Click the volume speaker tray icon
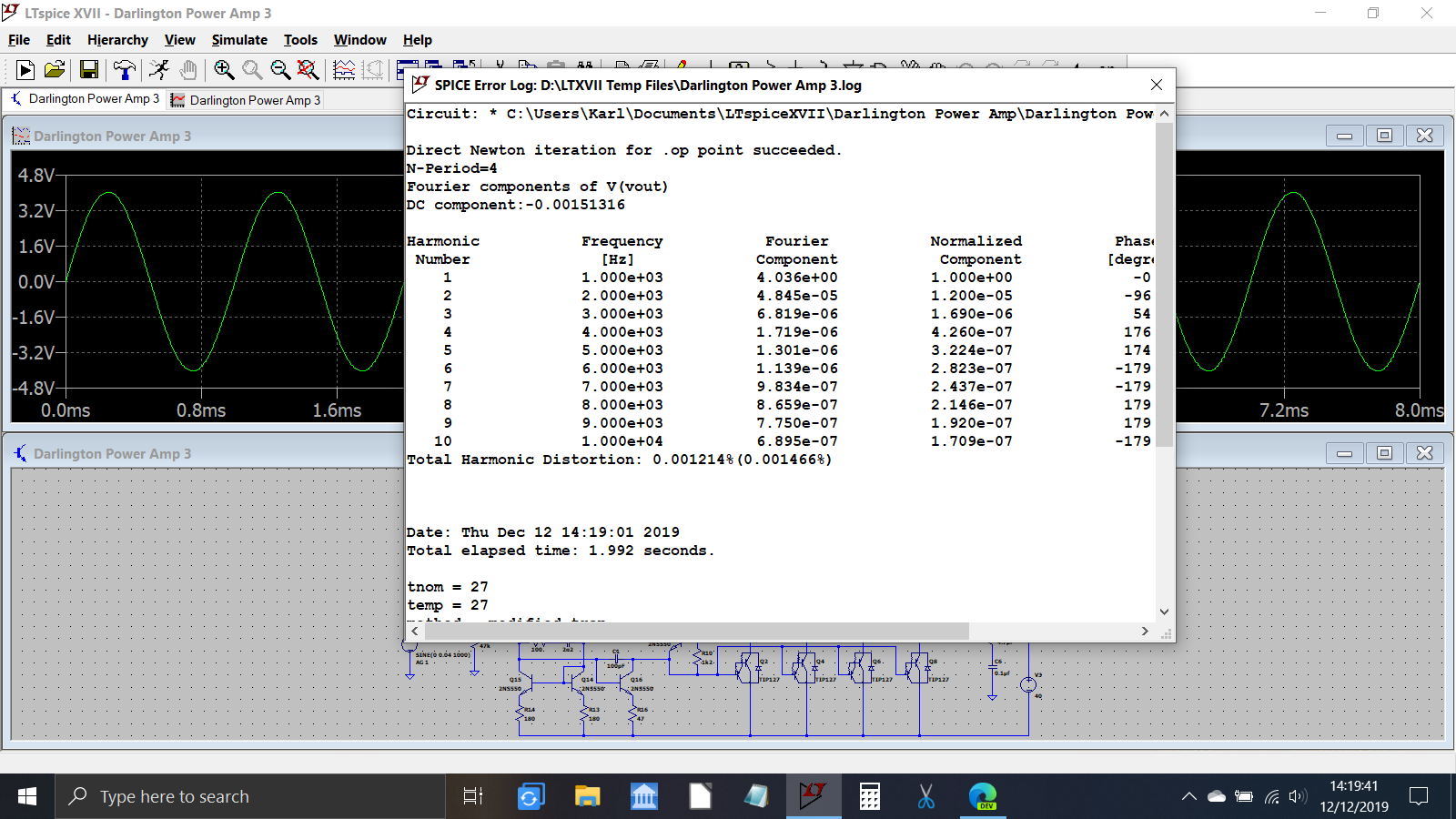Image resolution: width=1456 pixels, height=819 pixels. [x=1298, y=796]
